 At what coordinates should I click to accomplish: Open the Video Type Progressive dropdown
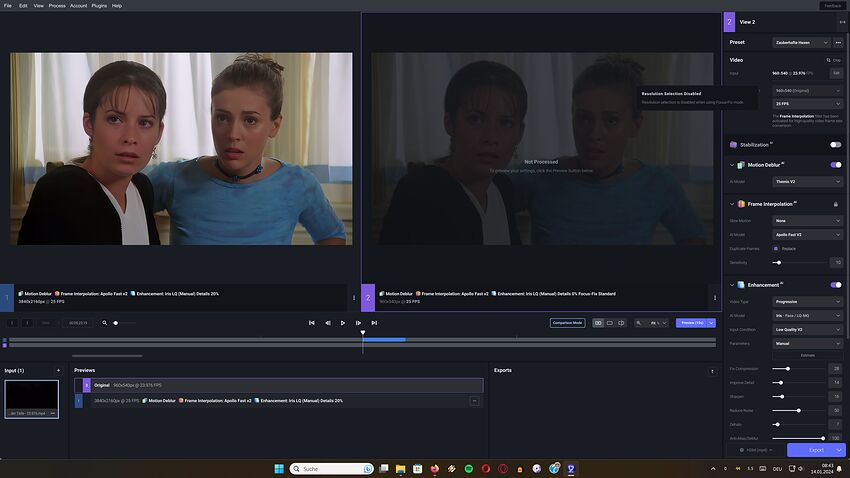pyautogui.click(x=808, y=301)
